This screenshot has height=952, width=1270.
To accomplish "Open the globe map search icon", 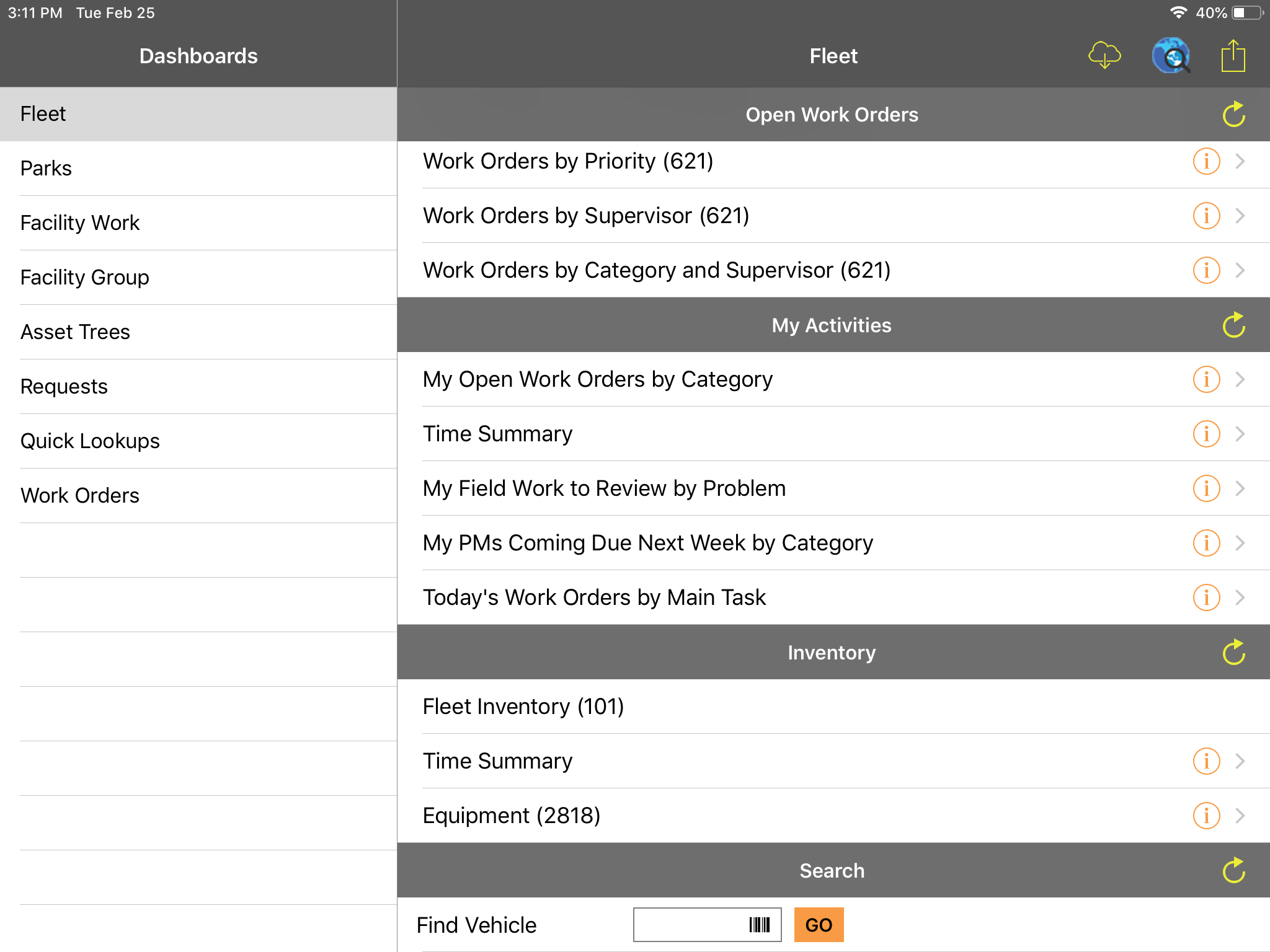I will coord(1171,56).
